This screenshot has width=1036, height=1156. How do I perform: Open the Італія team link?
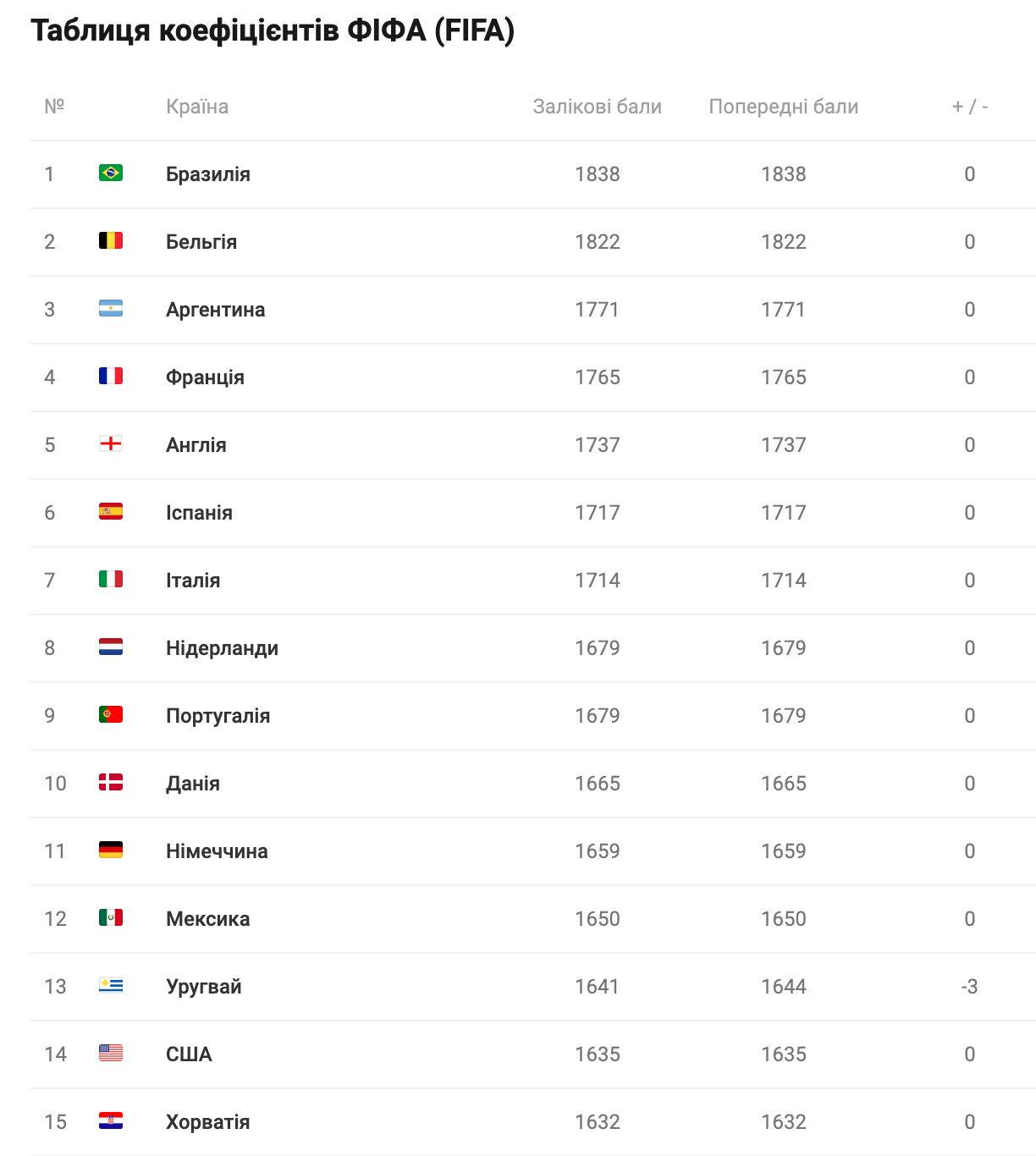click(x=193, y=581)
